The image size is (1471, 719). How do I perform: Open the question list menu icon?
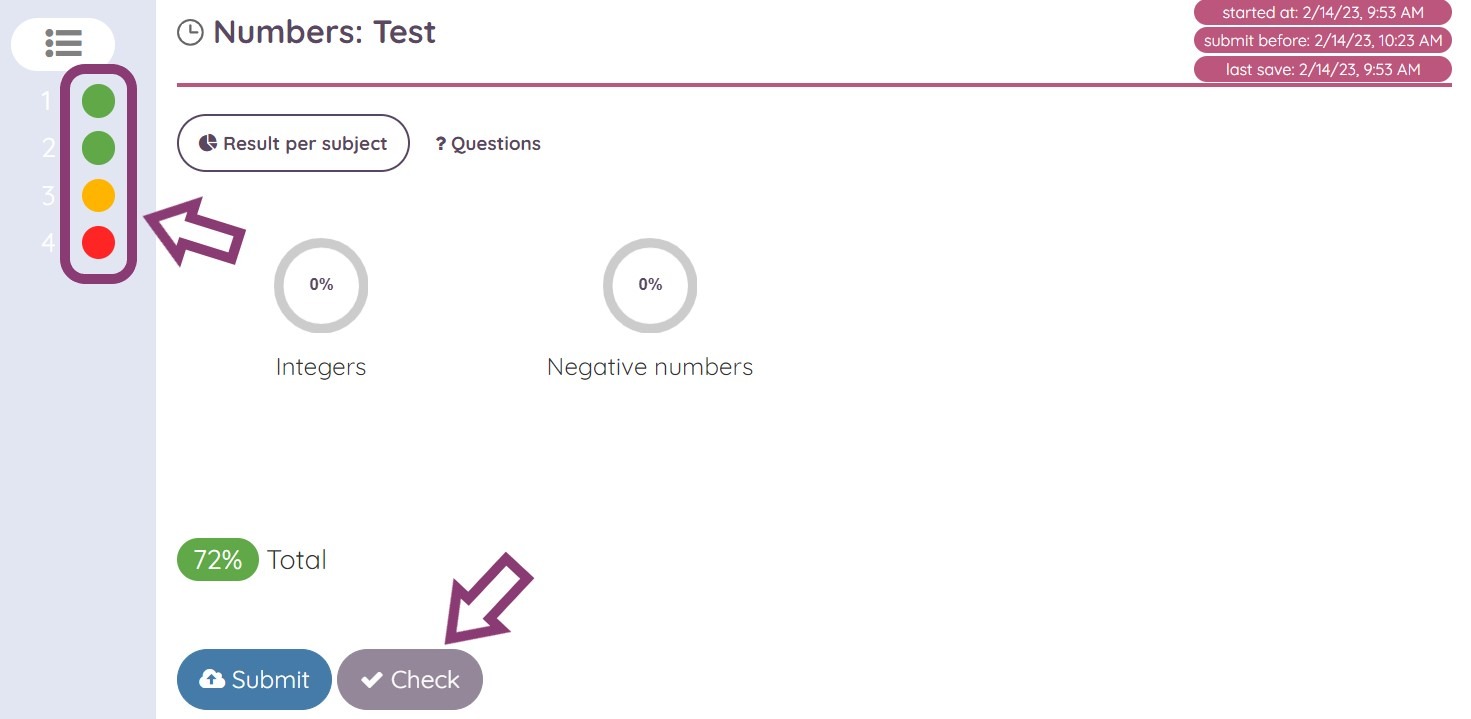point(63,44)
